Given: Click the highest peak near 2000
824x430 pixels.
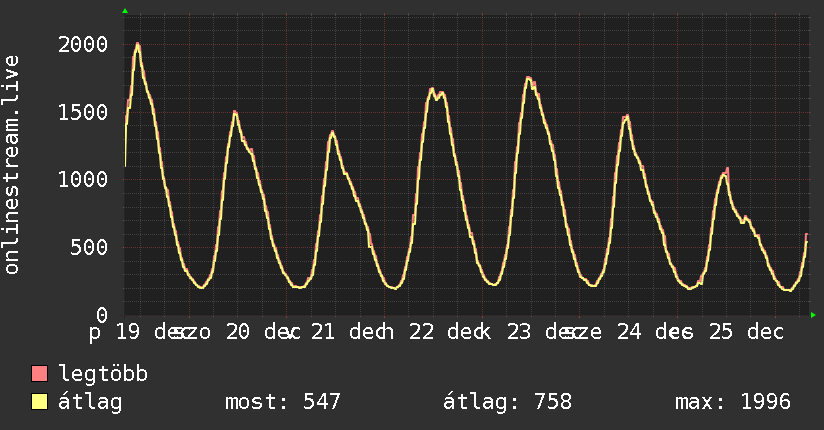Looking at the screenshot, I should pos(138,45).
